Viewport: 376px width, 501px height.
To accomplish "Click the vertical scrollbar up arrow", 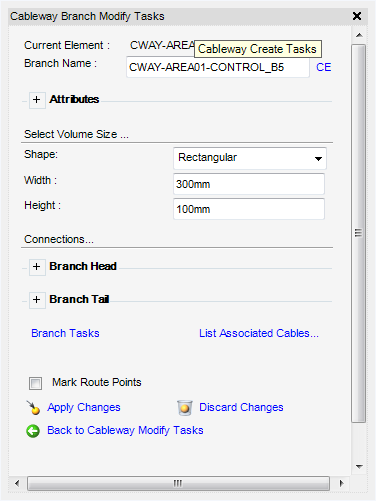I will click(x=359, y=35).
